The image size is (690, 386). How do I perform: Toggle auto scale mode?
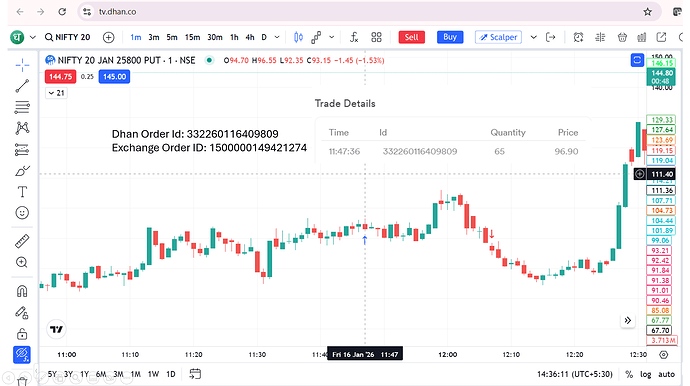point(666,374)
